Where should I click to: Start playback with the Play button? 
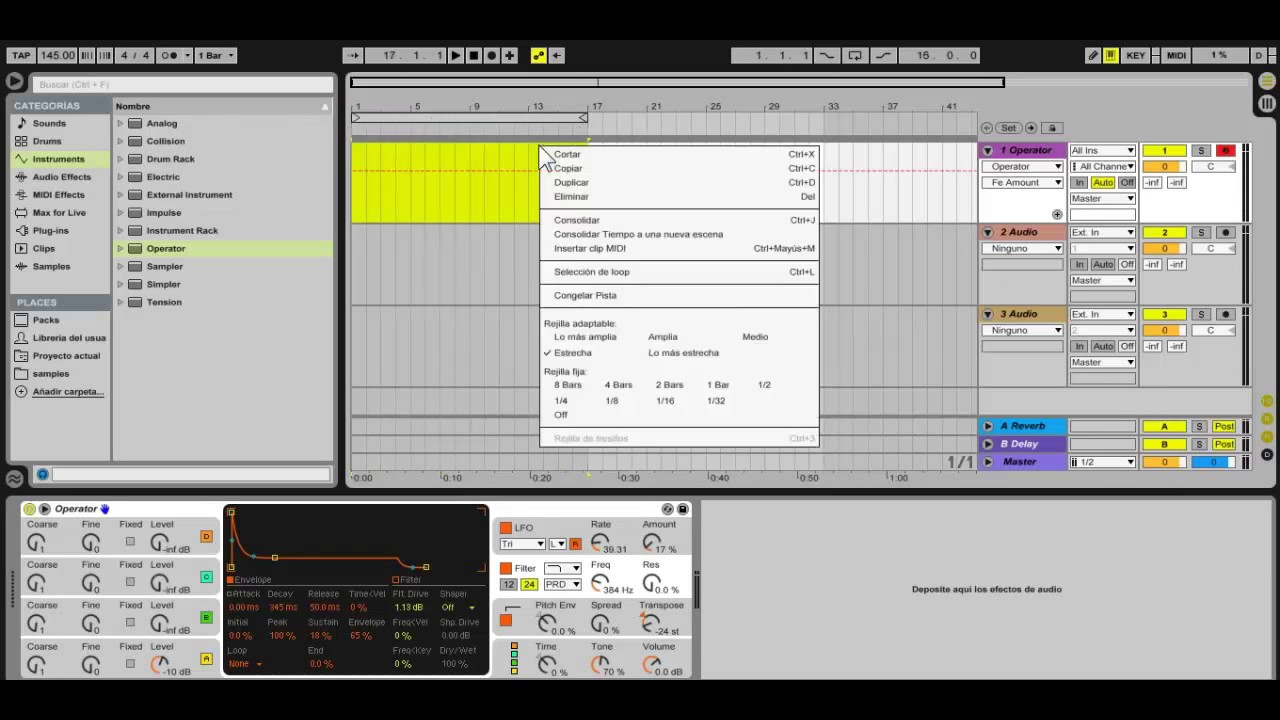pyautogui.click(x=456, y=56)
